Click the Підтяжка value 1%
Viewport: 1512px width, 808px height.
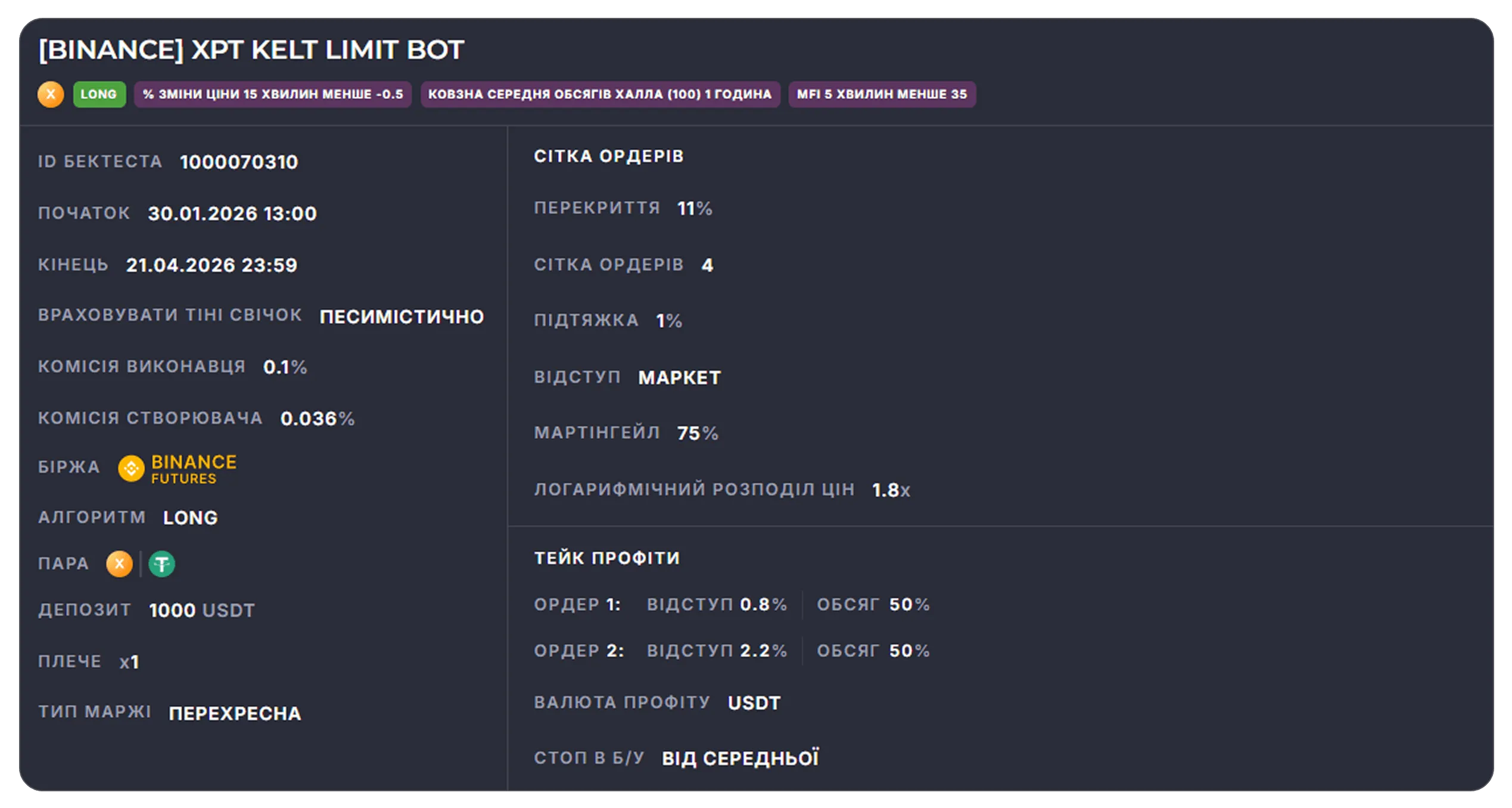tap(669, 321)
